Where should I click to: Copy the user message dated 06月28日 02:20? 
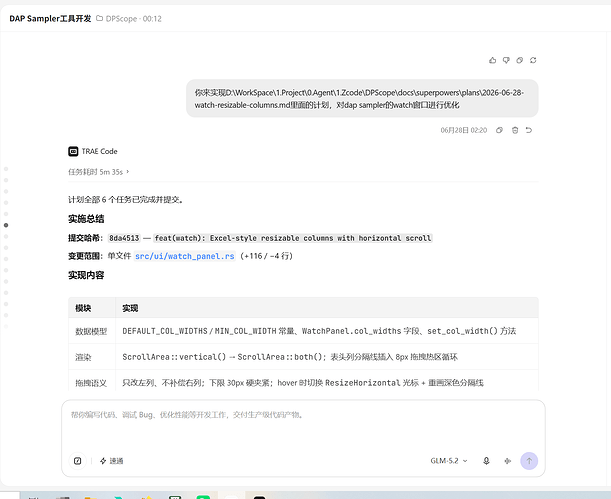[499, 130]
